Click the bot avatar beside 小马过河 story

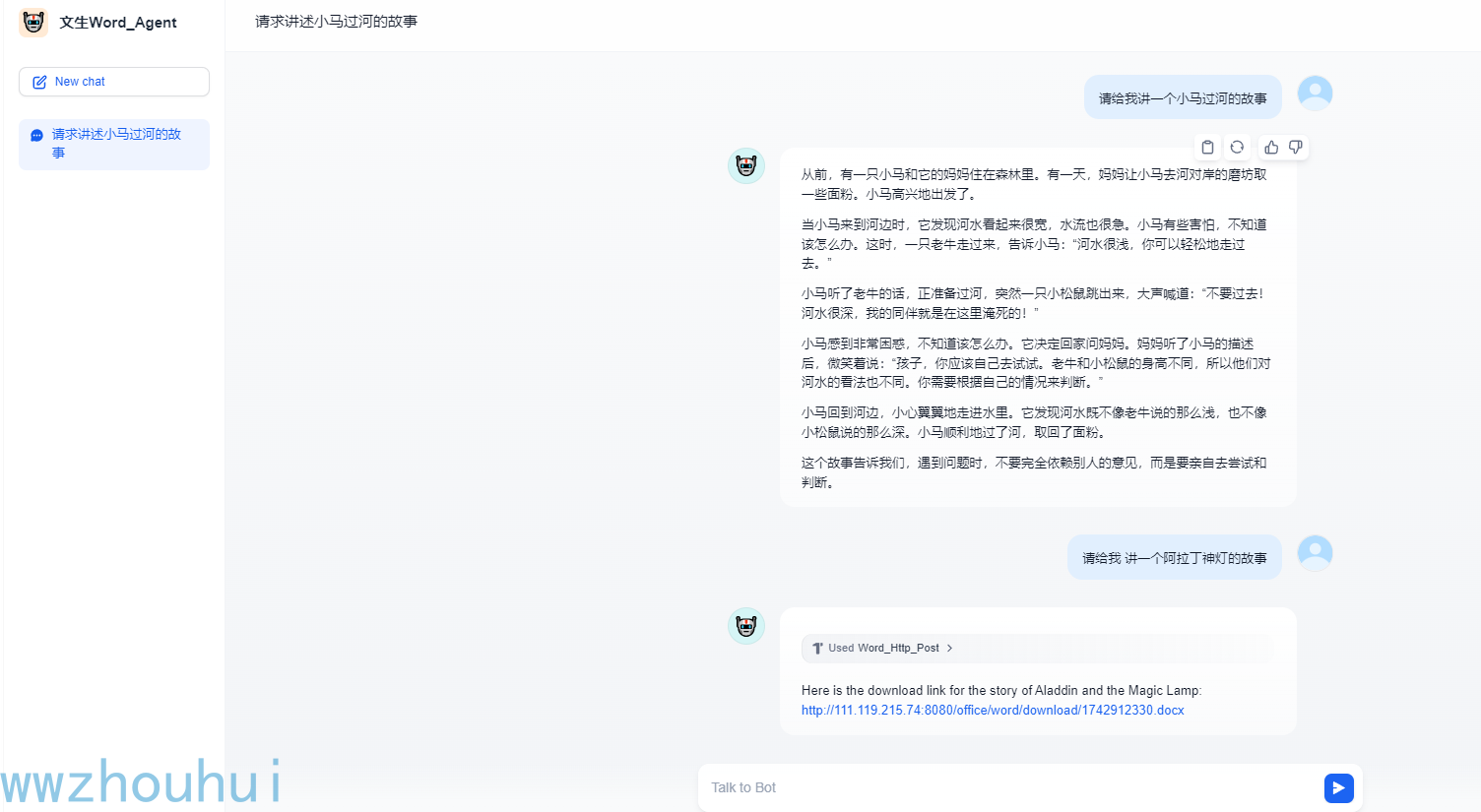point(746,166)
